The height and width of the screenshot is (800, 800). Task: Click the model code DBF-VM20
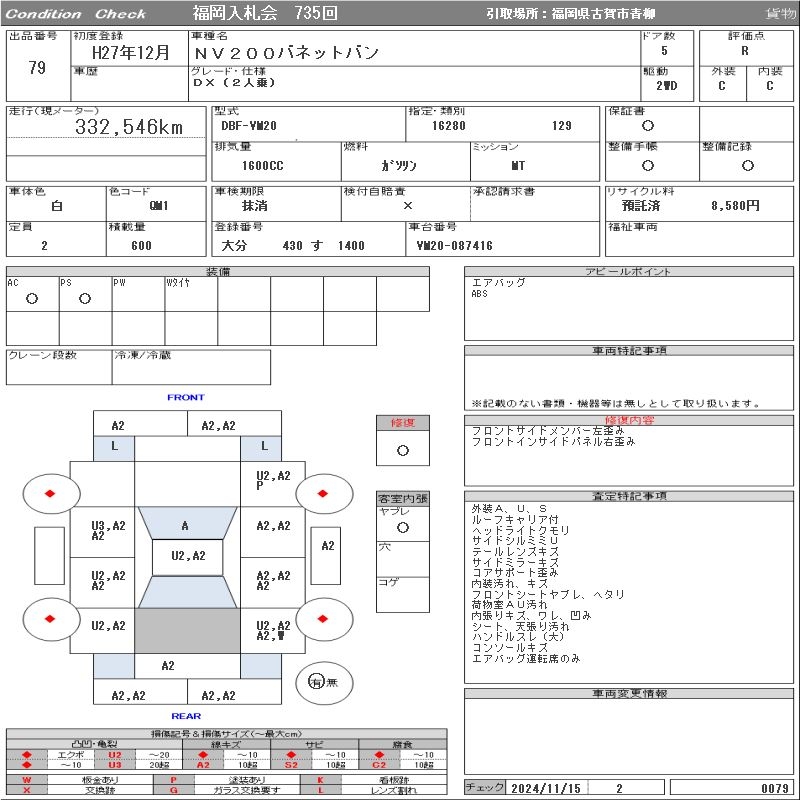[249, 126]
